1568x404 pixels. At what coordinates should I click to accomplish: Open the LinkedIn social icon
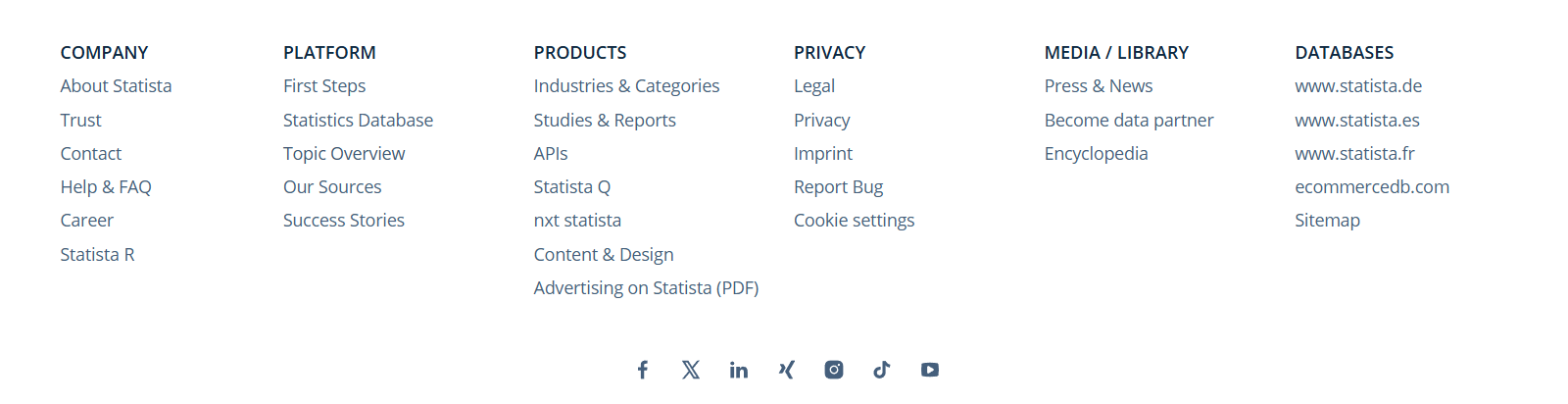pyautogui.click(x=739, y=370)
